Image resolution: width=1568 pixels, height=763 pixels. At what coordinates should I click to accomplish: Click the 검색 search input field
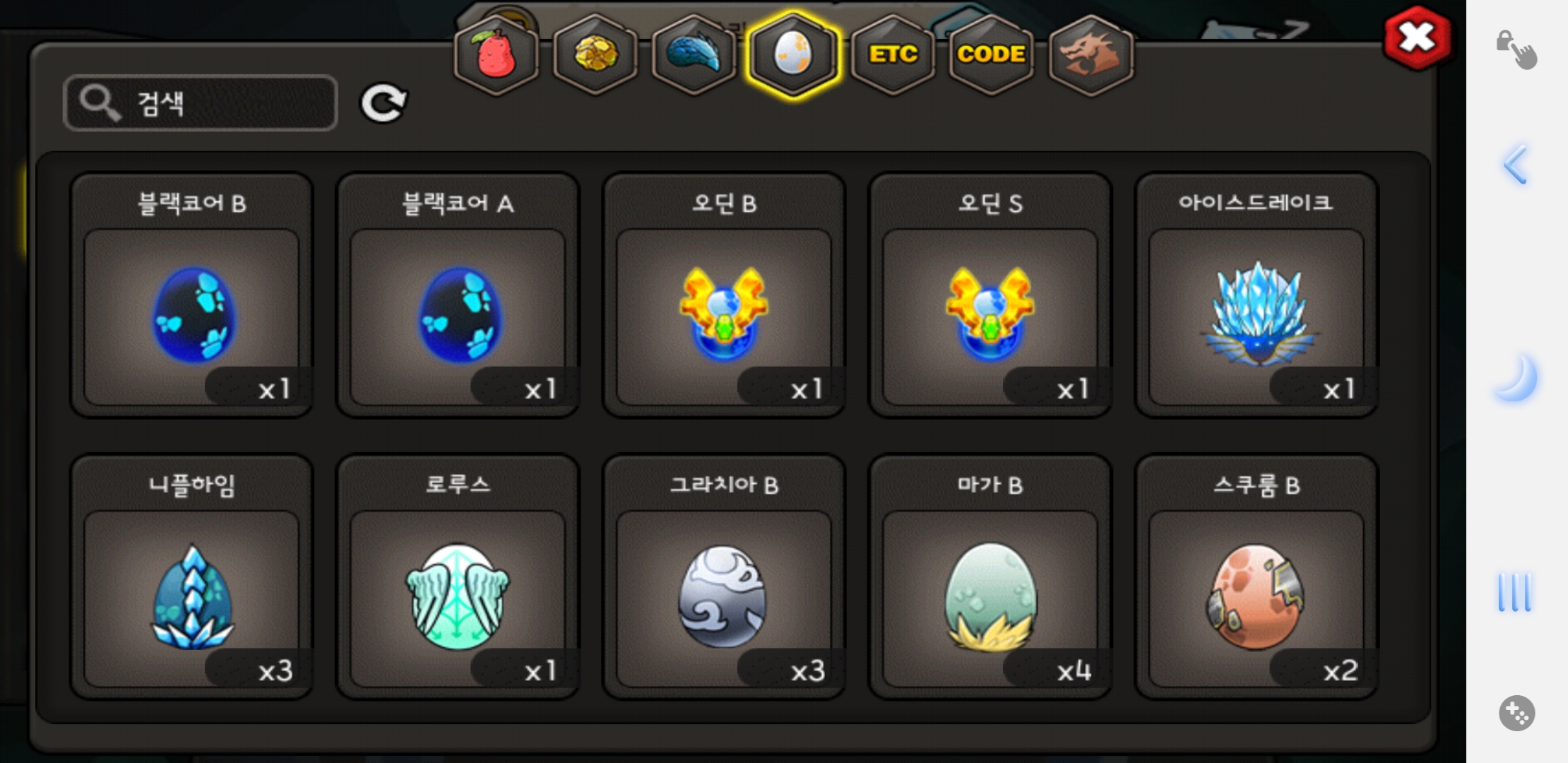[x=201, y=103]
